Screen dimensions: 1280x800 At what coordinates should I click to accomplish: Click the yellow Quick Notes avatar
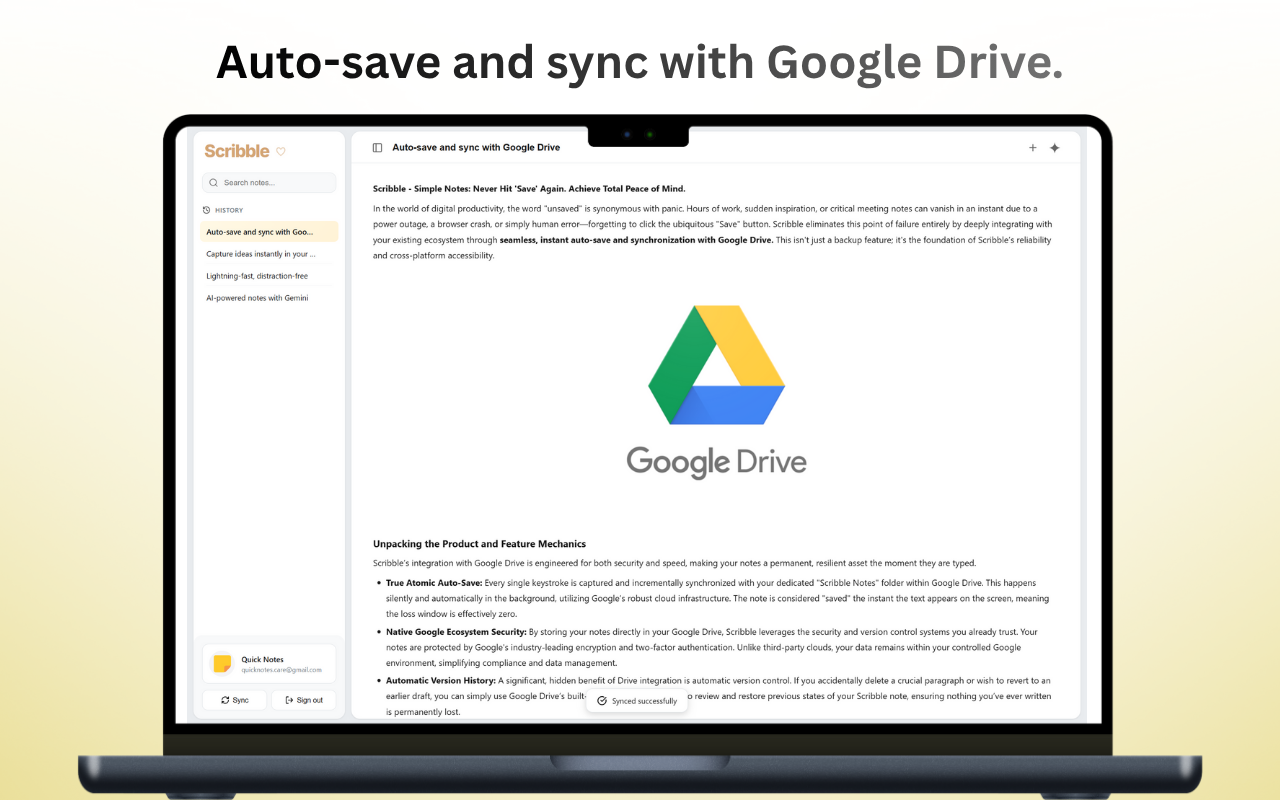click(x=222, y=664)
